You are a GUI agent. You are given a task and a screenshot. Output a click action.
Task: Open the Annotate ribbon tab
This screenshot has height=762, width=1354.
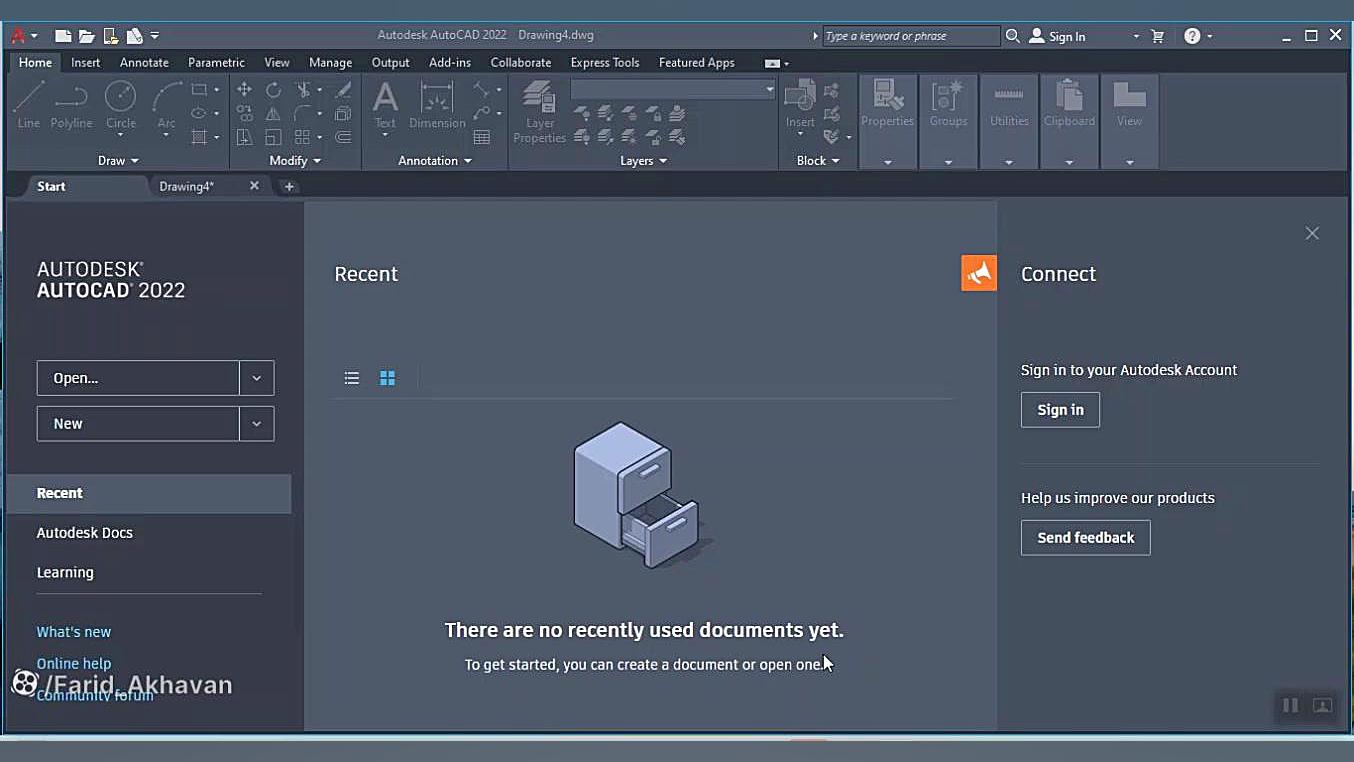(144, 62)
